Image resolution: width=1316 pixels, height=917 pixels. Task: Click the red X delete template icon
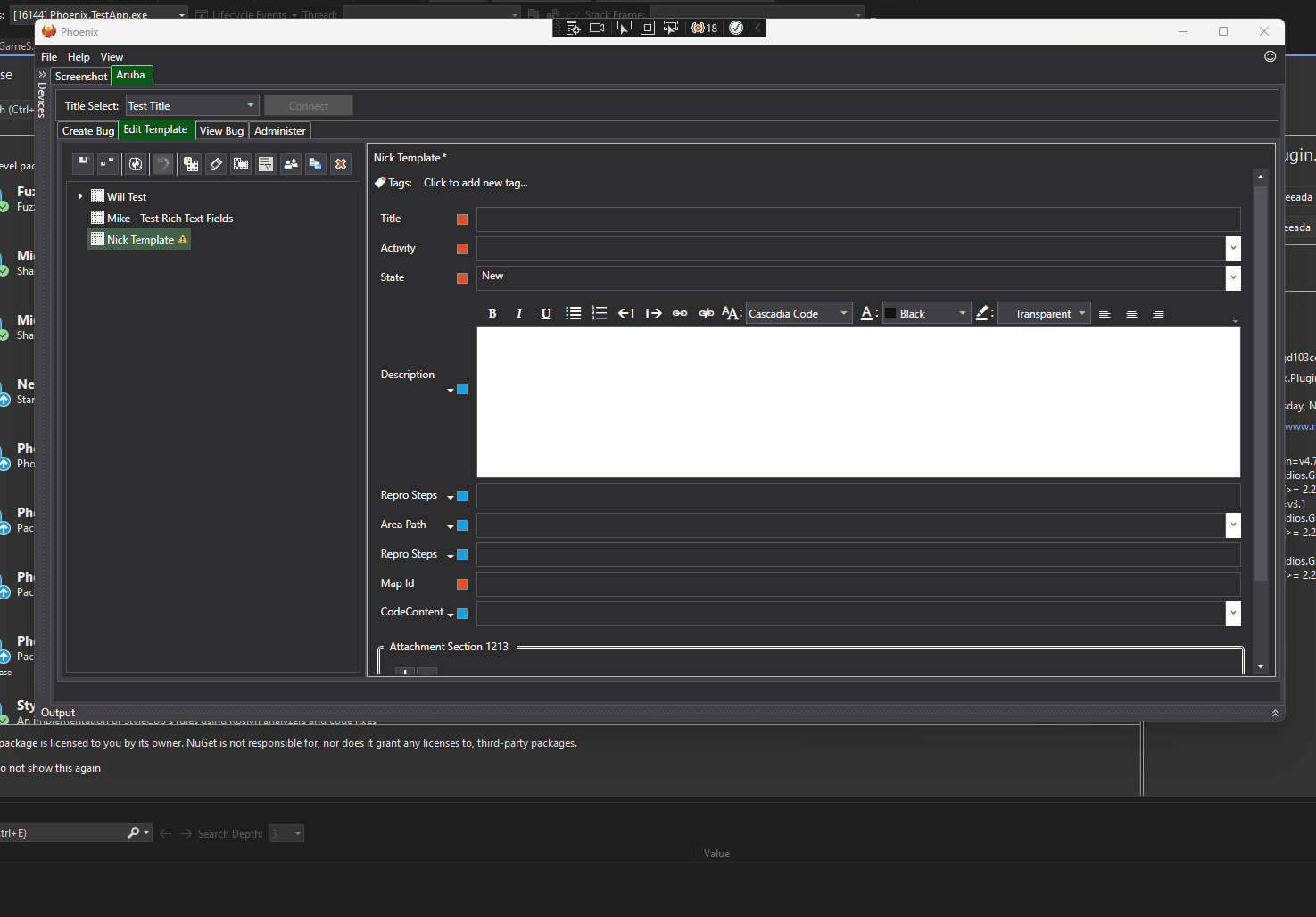341,164
